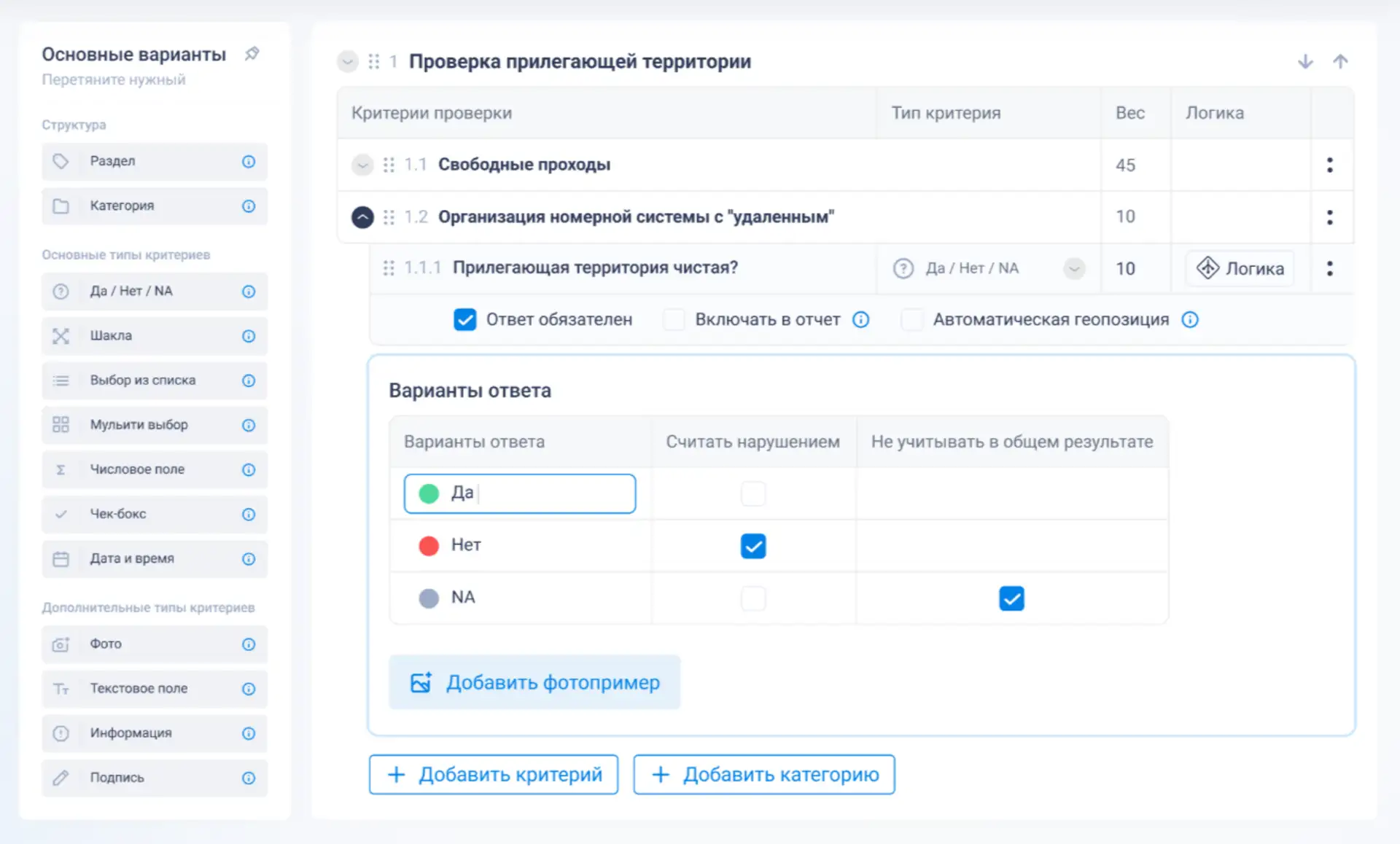Select Подпись criterion type
The image size is (1400, 844).
click(155, 778)
